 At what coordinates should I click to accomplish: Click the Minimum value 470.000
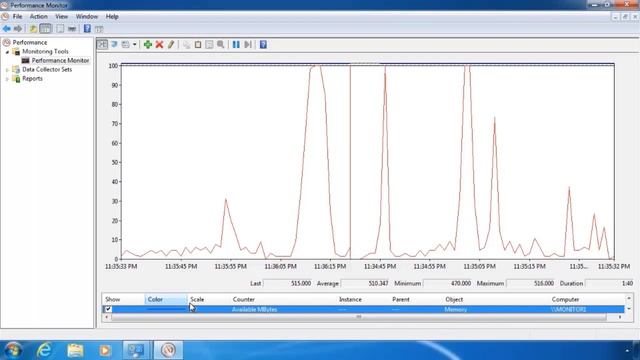pos(448,283)
